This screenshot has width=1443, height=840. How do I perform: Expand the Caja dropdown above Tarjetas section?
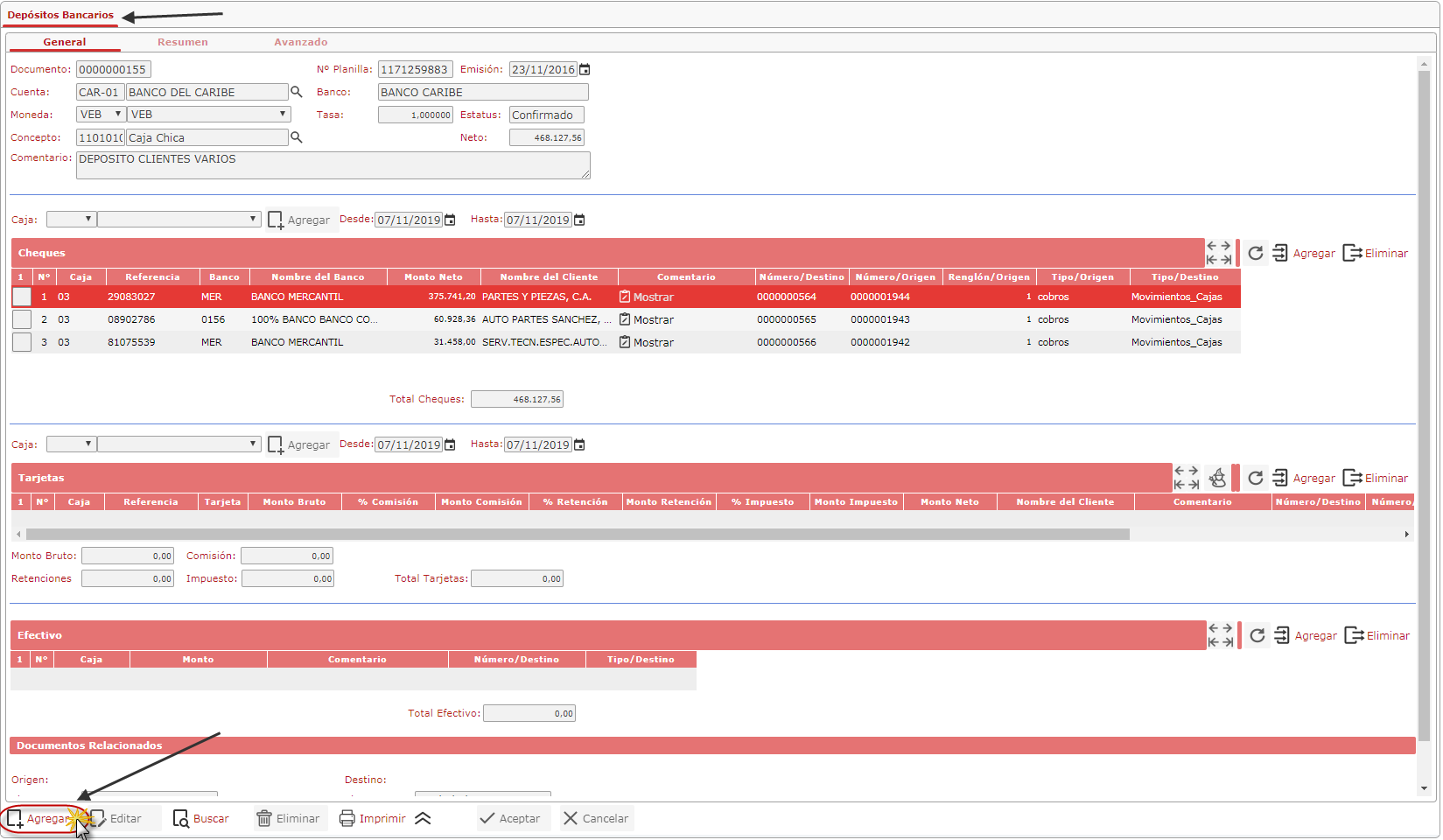tap(71, 444)
